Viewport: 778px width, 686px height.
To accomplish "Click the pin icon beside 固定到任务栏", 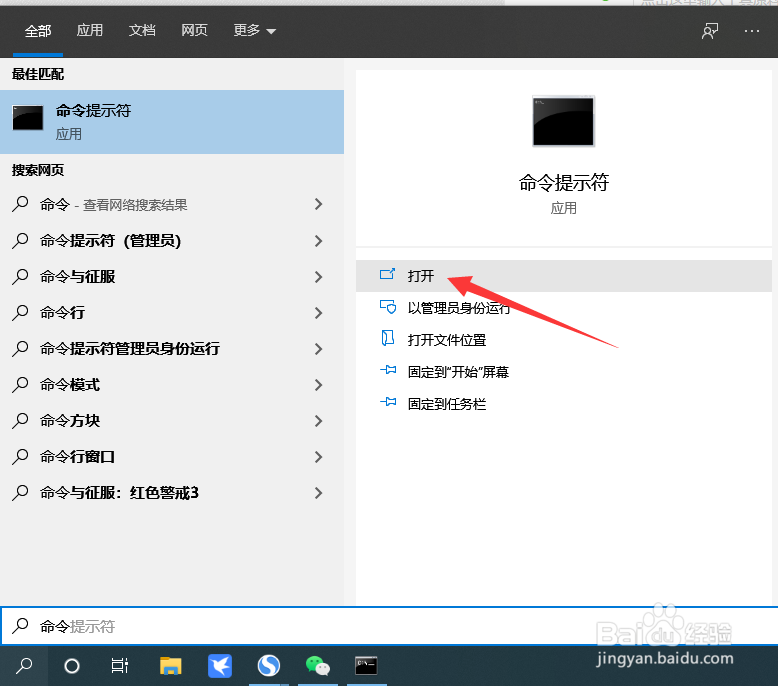I will pyautogui.click(x=388, y=402).
